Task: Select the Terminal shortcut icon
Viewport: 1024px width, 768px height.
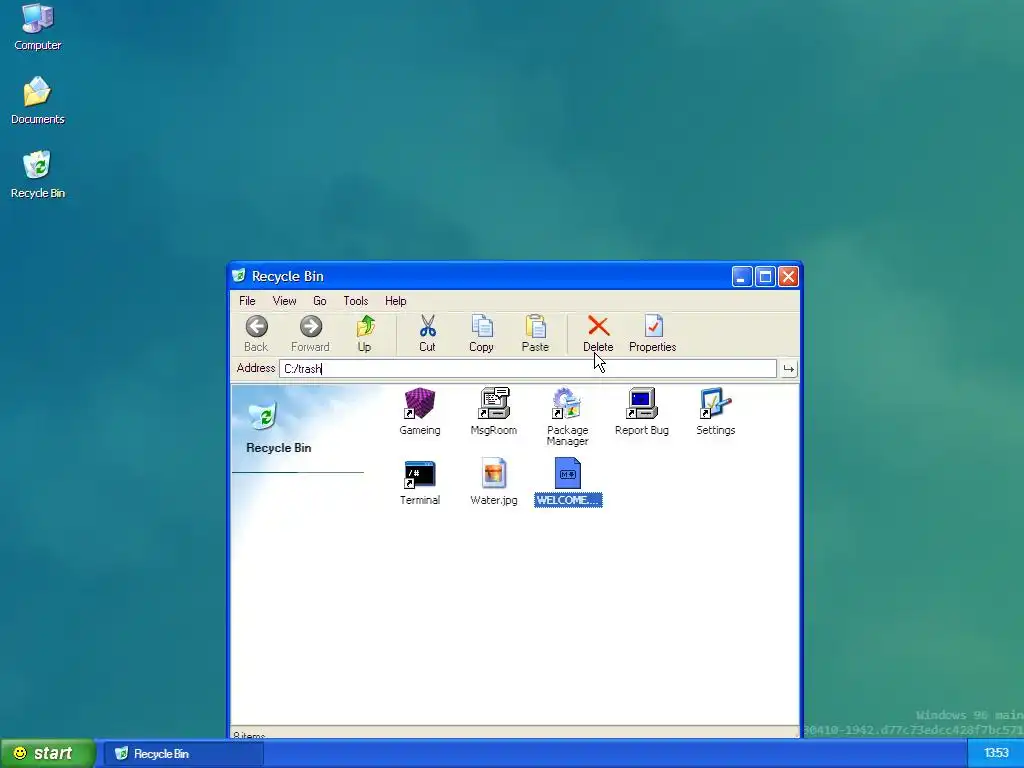Action: click(420, 483)
